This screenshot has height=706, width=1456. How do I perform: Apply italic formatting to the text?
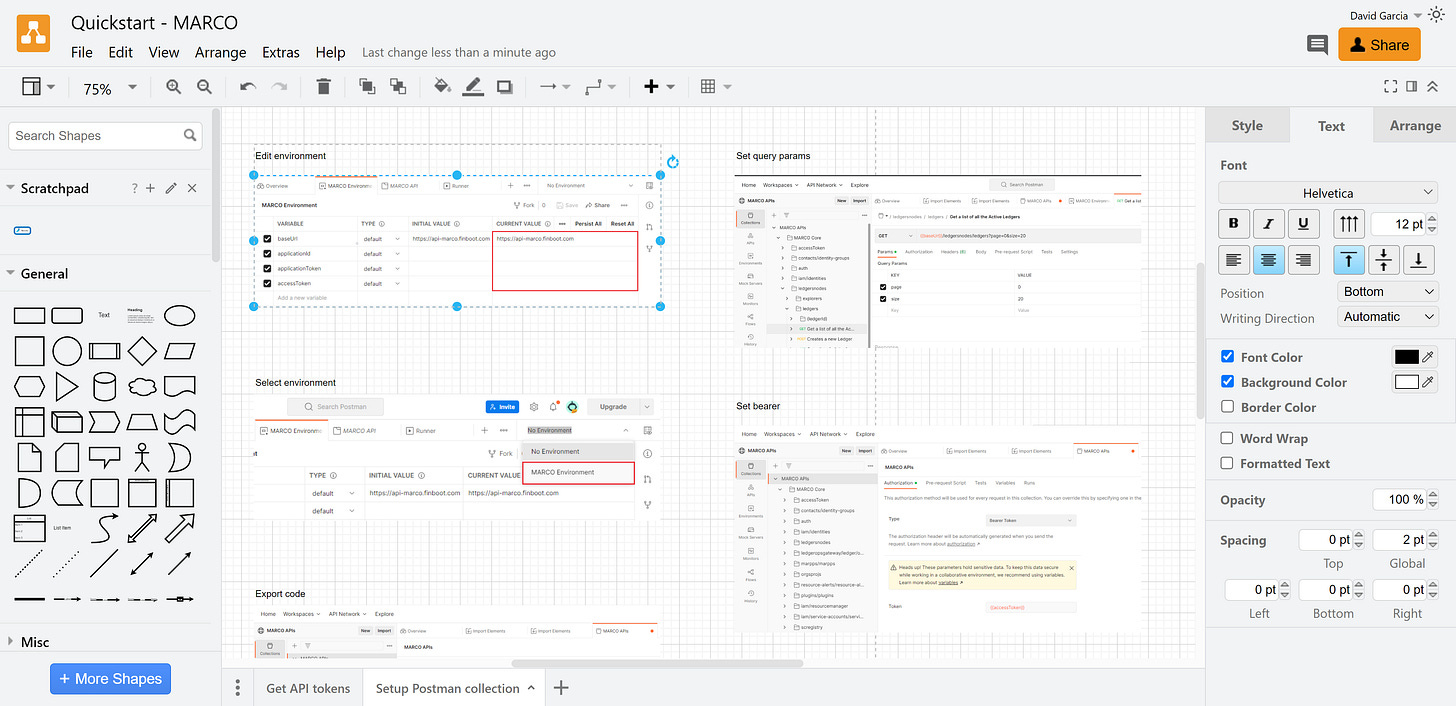[1268, 223]
